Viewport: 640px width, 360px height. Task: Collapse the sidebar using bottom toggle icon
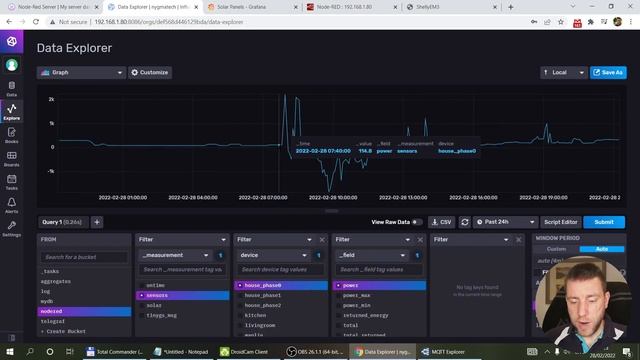click(x=11, y=338)
